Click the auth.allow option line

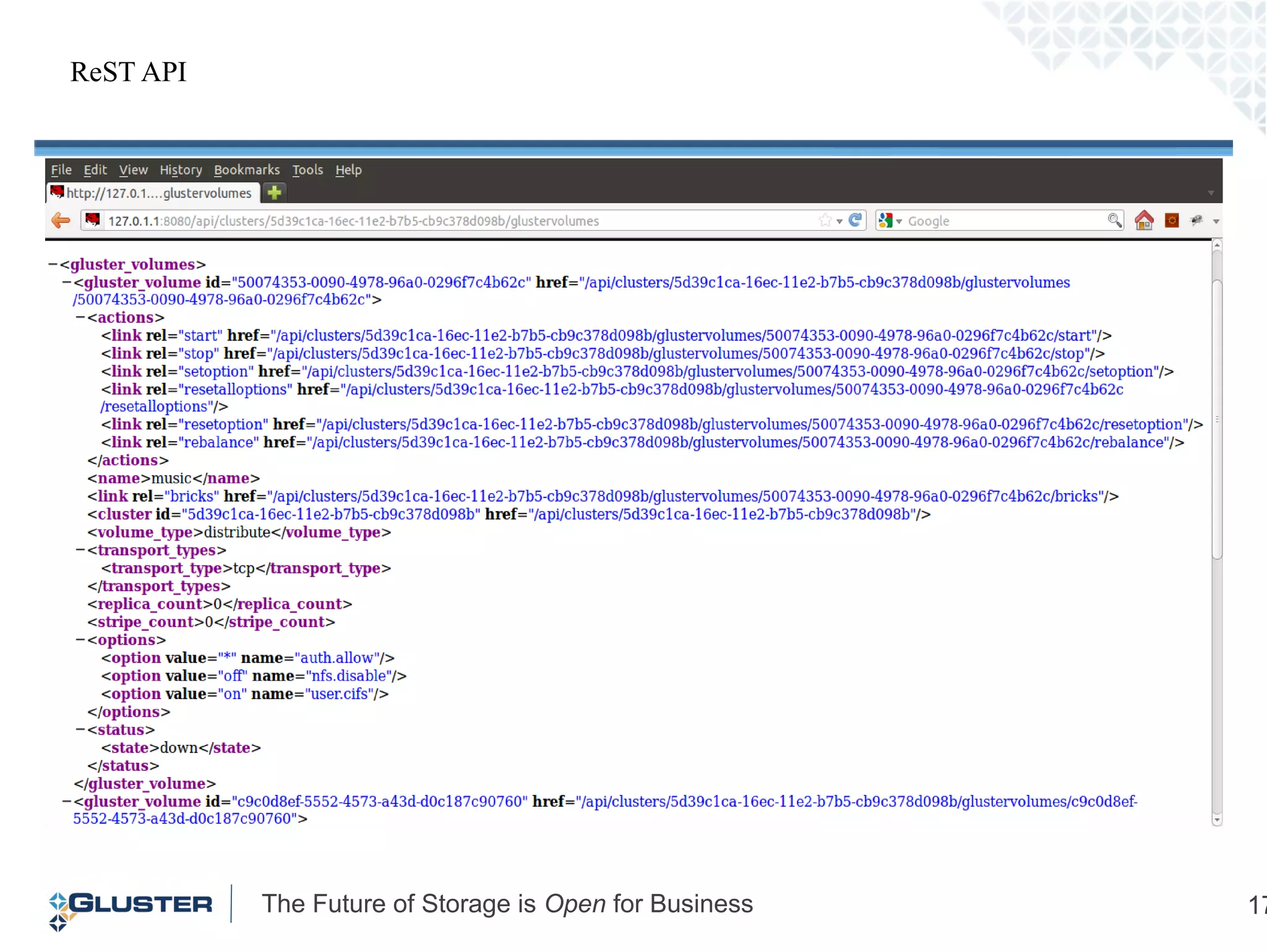tap(248, 658)
